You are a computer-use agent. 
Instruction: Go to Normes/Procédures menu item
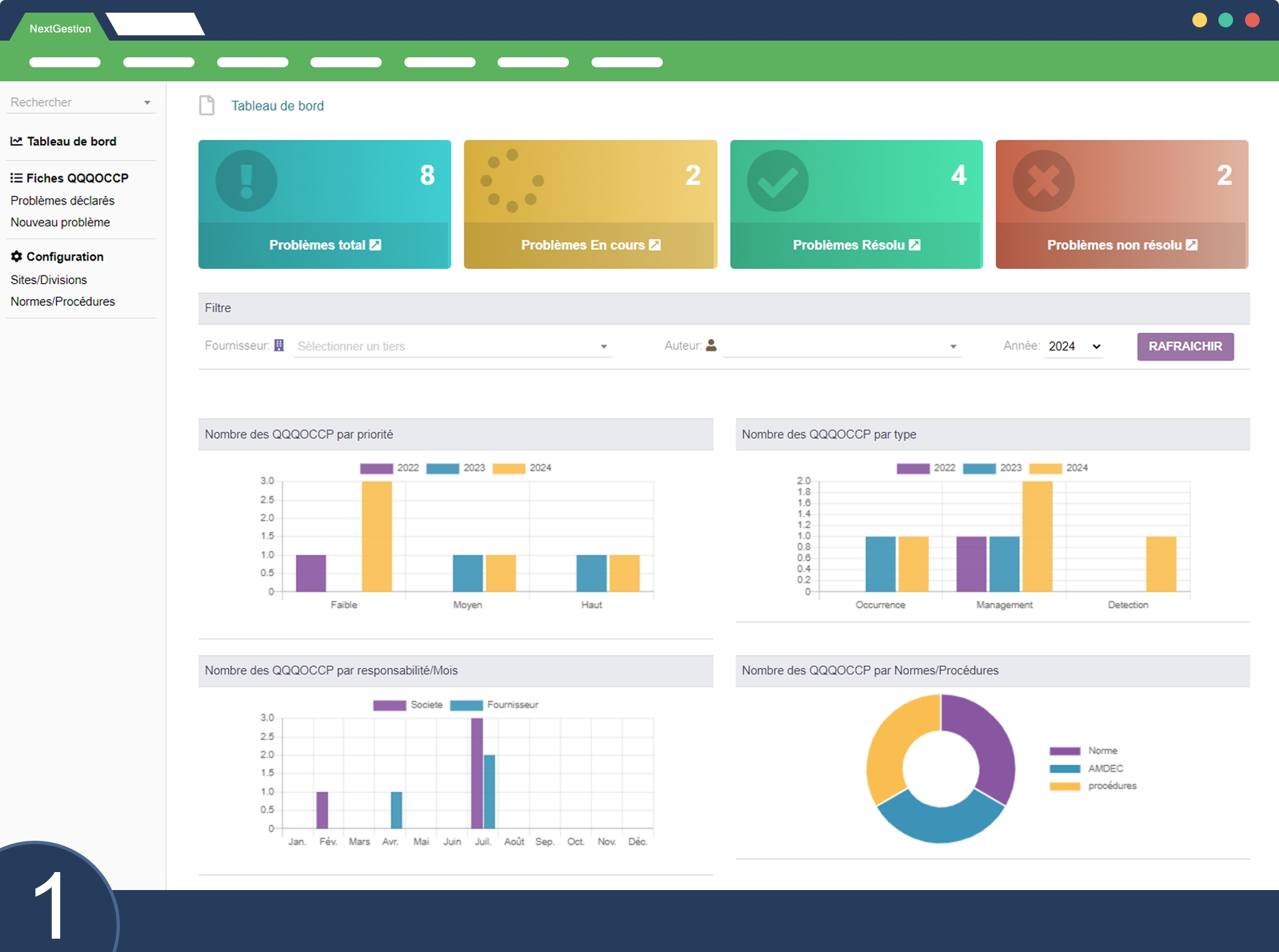[x=63, y=302]
